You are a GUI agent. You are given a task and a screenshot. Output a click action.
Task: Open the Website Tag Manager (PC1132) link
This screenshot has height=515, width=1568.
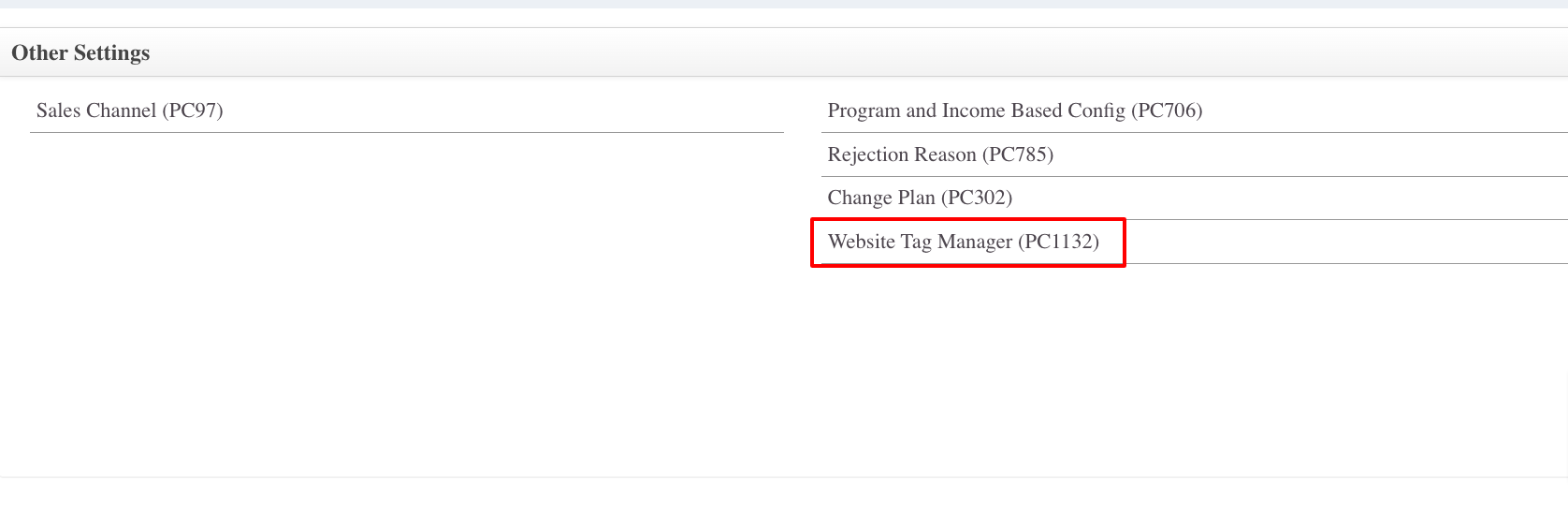coord(963,242)
